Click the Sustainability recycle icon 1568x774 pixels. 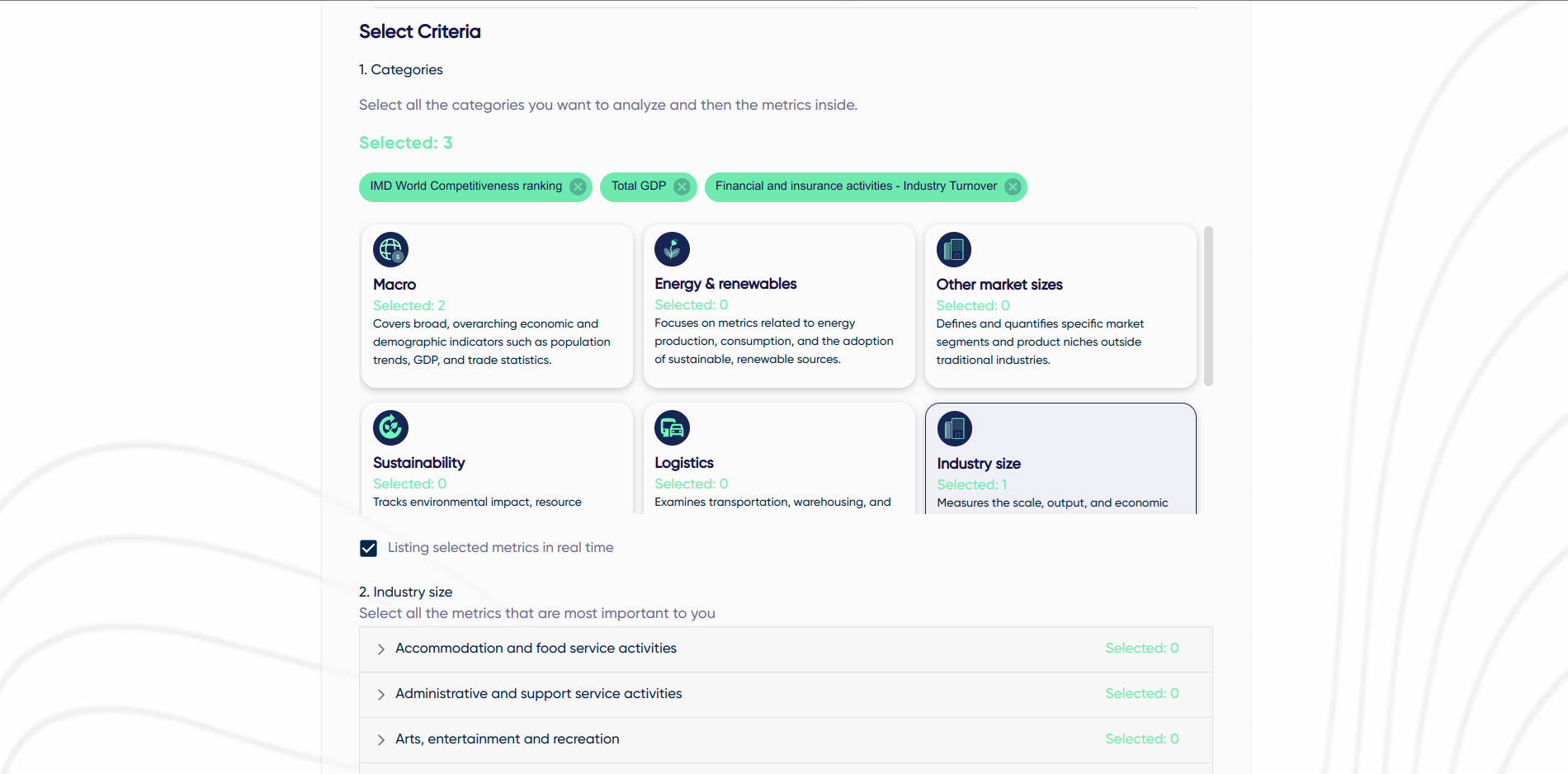point(390,427)
